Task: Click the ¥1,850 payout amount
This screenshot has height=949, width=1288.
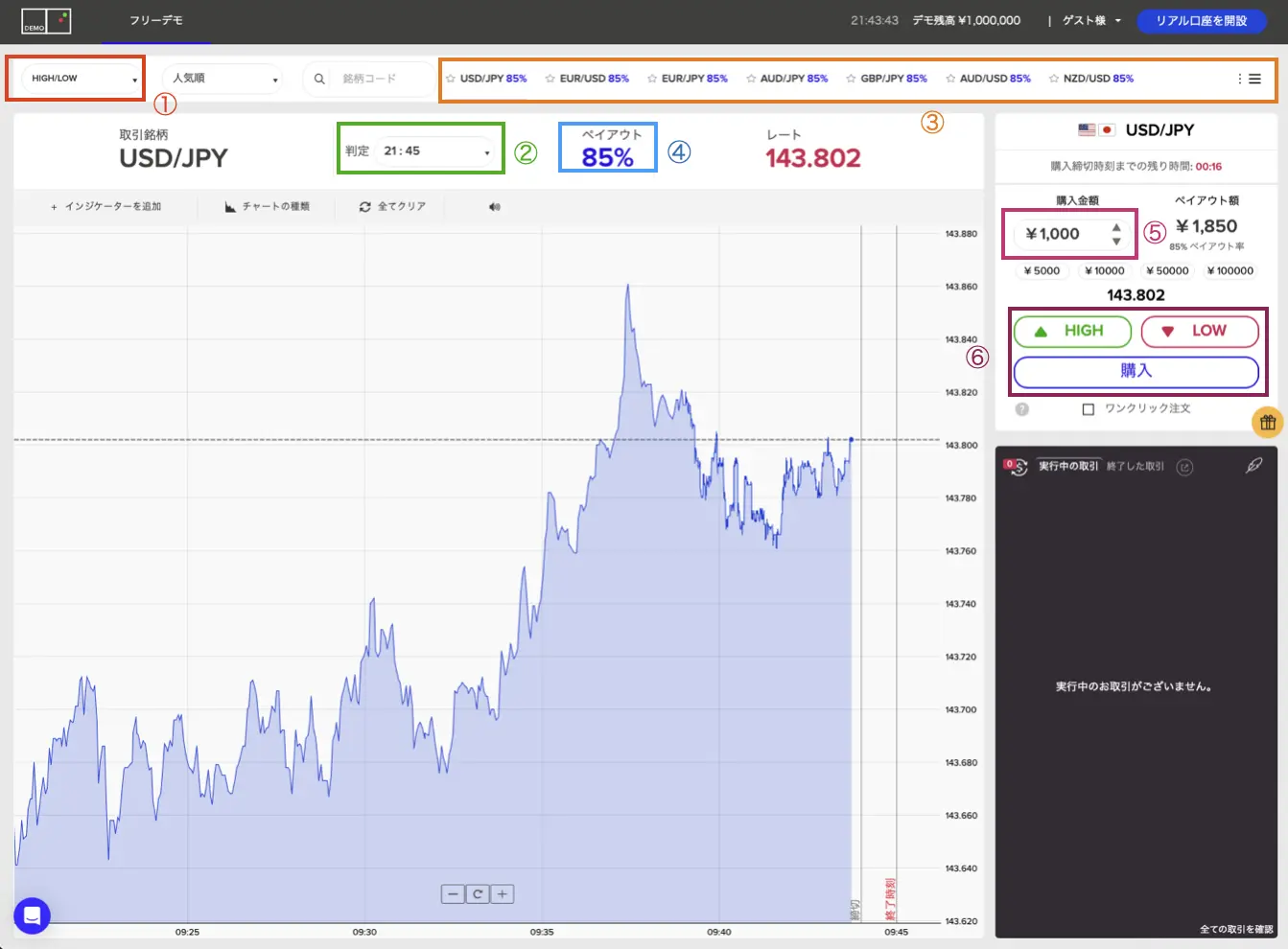Action: tap(1206, 226)
